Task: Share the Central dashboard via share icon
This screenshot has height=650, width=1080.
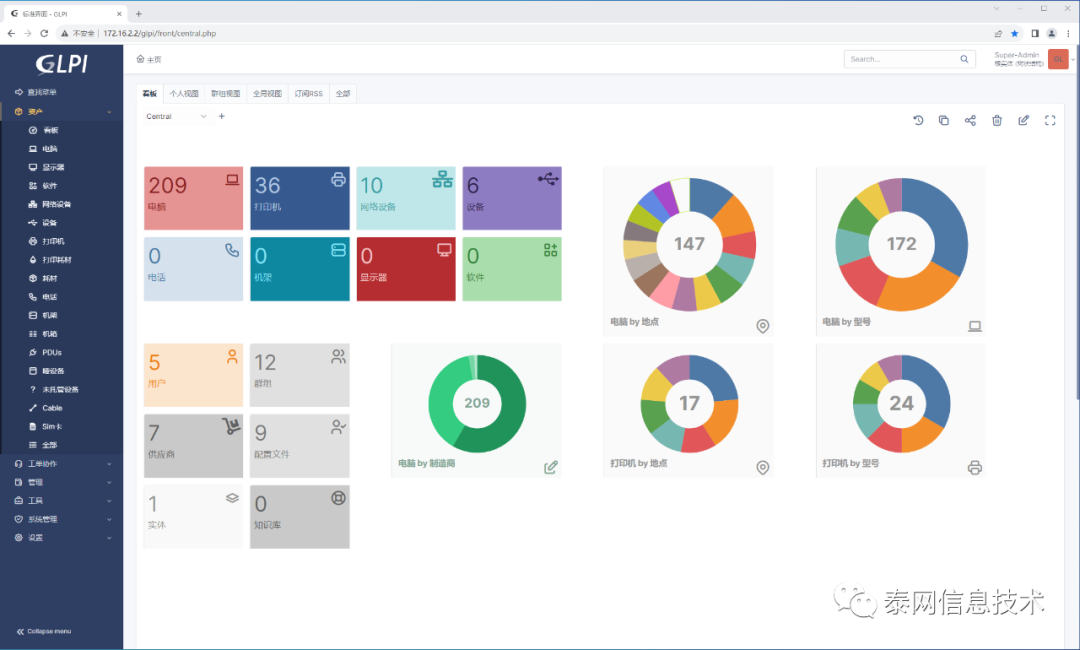Action: pos(970,120)
